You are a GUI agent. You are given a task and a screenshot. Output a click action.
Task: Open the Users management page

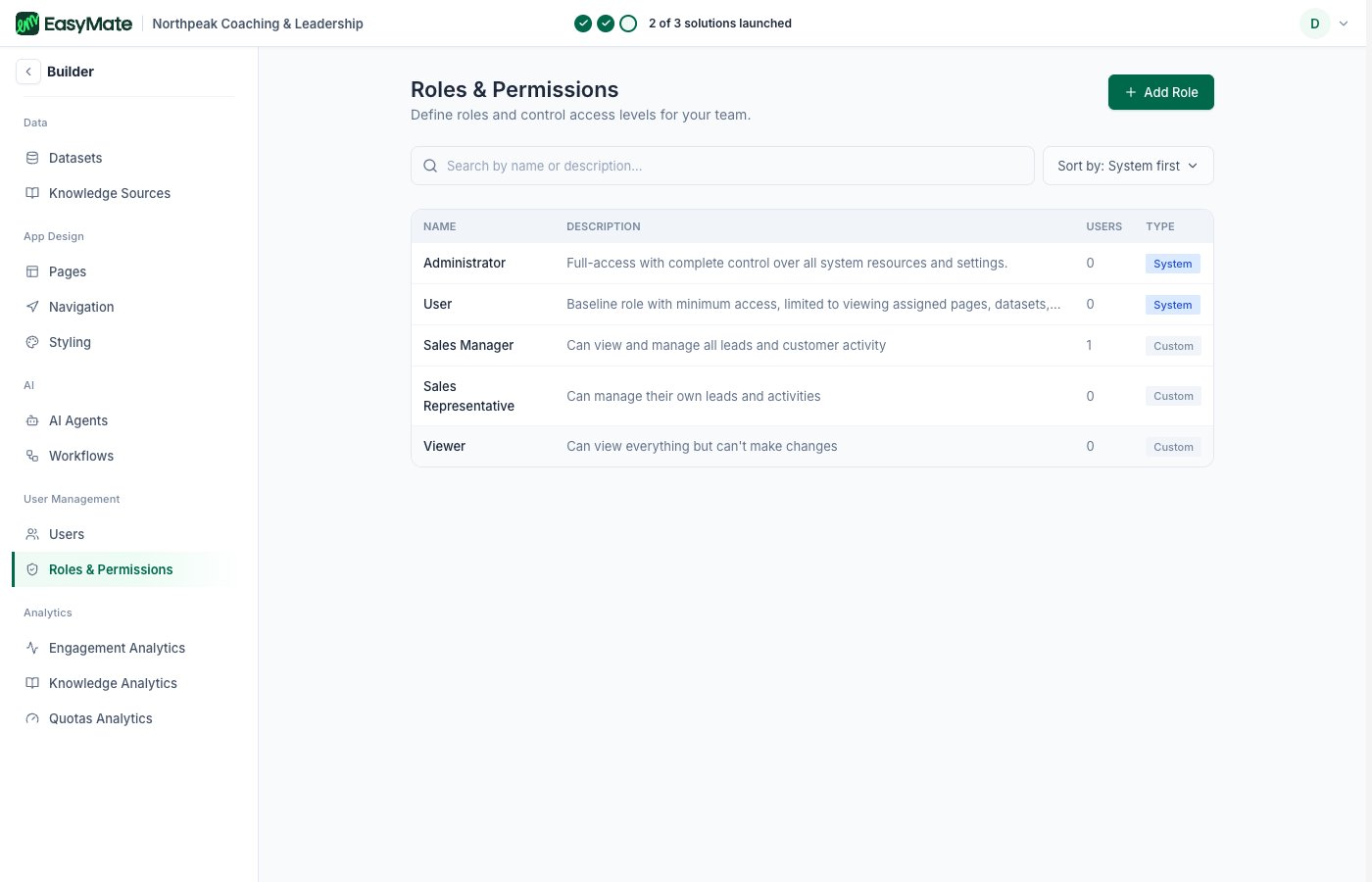[x=123, y=534]
